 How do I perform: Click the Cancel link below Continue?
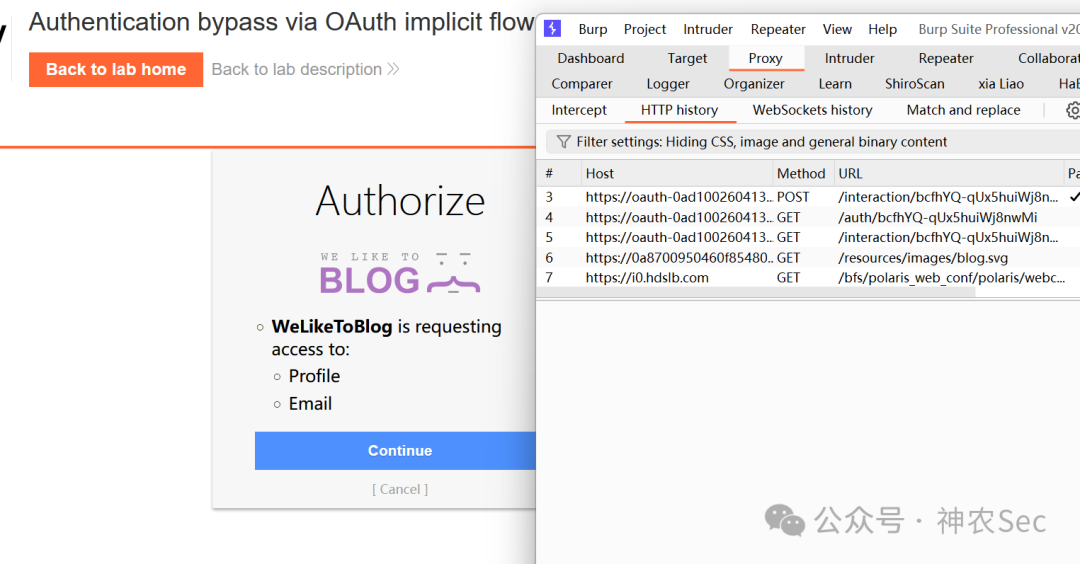point(399,489)
